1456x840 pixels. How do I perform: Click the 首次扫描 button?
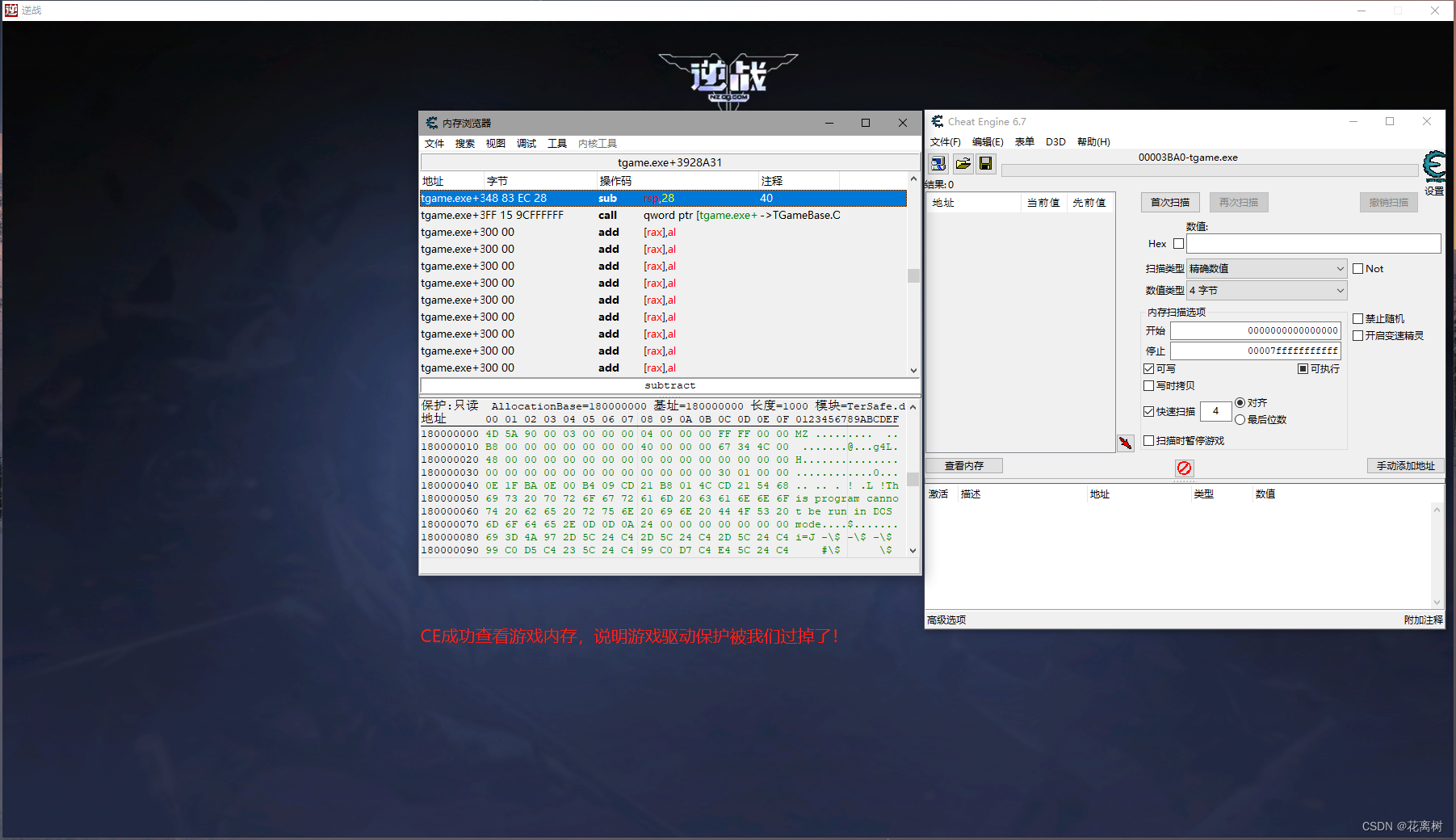tap(1170, 203)
